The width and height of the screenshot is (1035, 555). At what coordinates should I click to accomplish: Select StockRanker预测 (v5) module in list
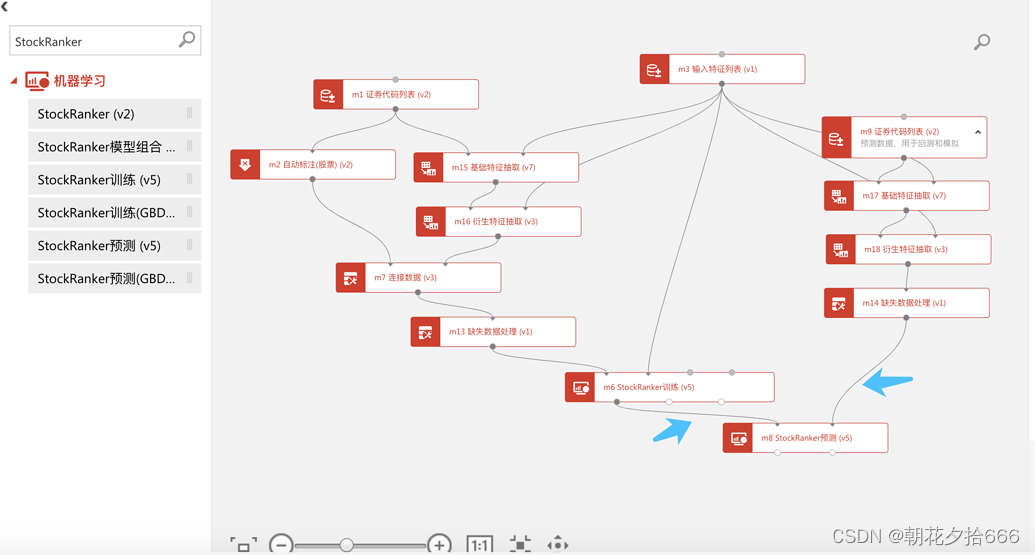click(x=114, y=245)
